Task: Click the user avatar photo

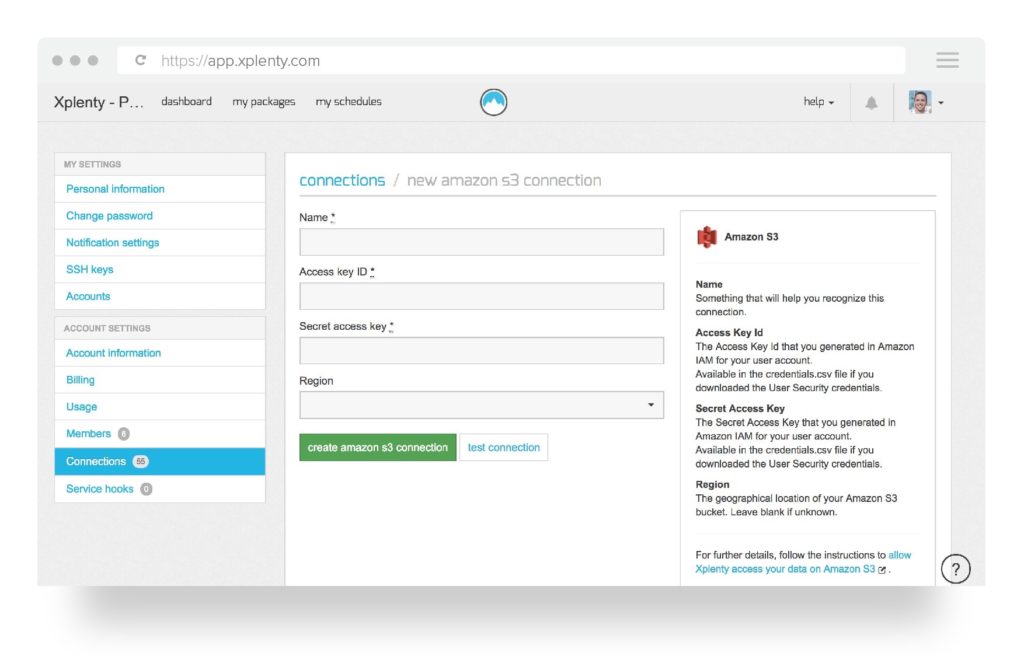Action: point(920,102)
